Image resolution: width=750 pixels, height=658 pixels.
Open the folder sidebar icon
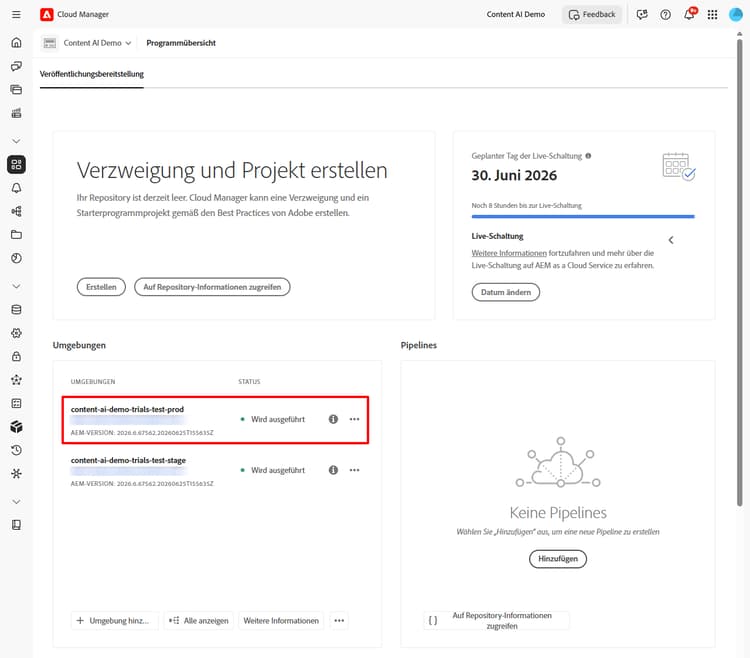coord(16,235)
